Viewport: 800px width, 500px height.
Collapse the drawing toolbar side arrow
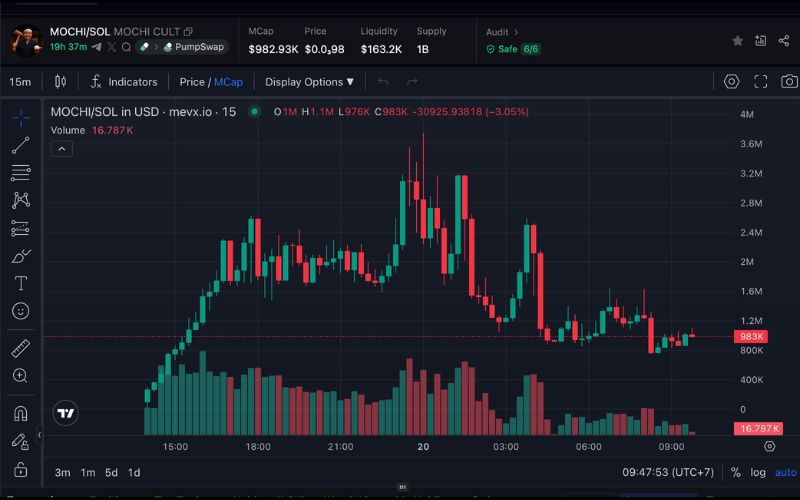click(40, 435)
